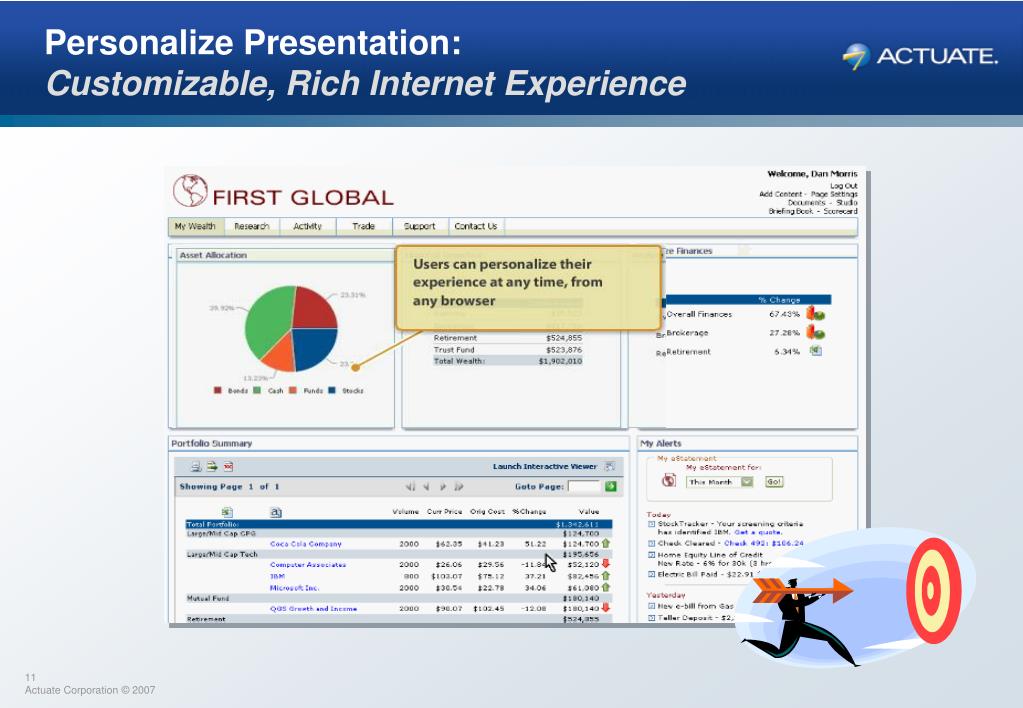The image size is (1023, 708).
Task: Click the green arrow export icon
Action: [212, 467]
